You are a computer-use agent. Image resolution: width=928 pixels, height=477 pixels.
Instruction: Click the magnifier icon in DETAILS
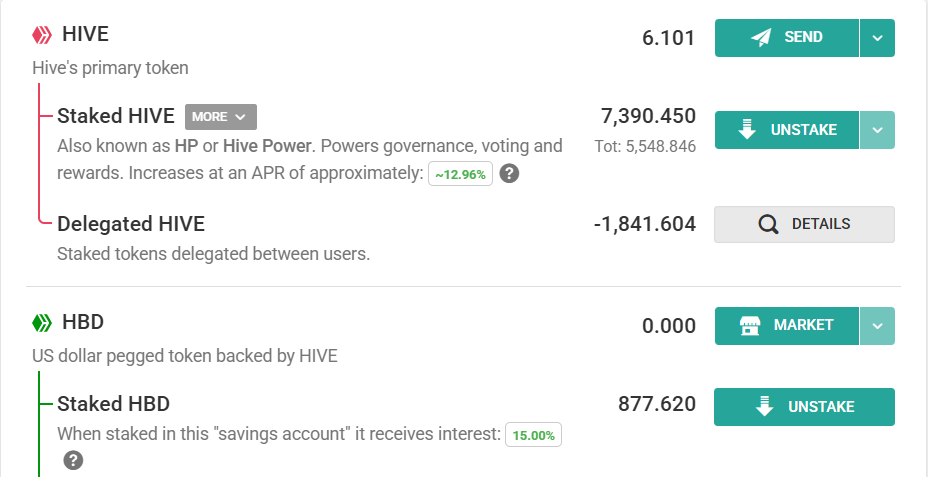click(768, 224)
